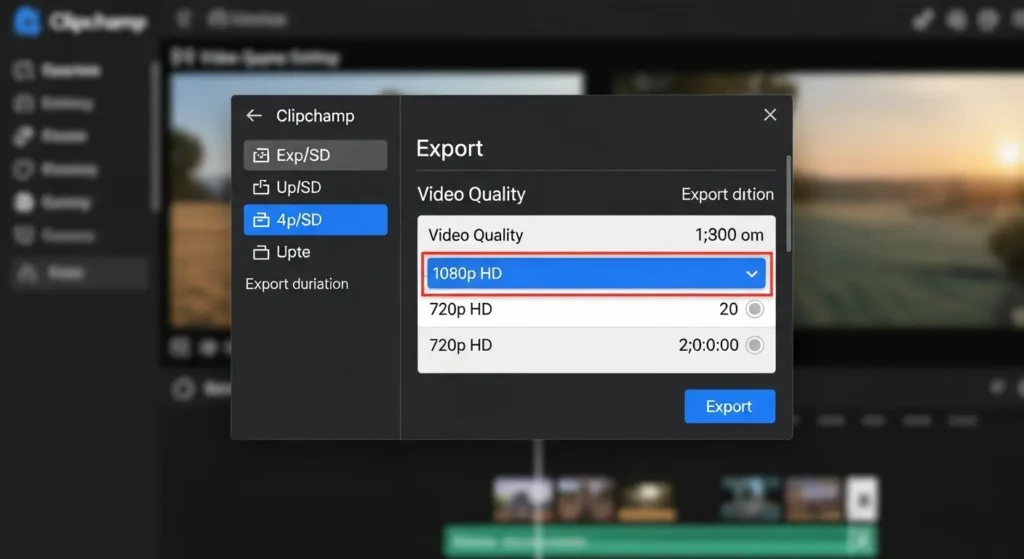The height and width of the screenshot is (559, 1024).
Task: Click the first video clip thumbnail in timeline
Action: tap(522, 500)
